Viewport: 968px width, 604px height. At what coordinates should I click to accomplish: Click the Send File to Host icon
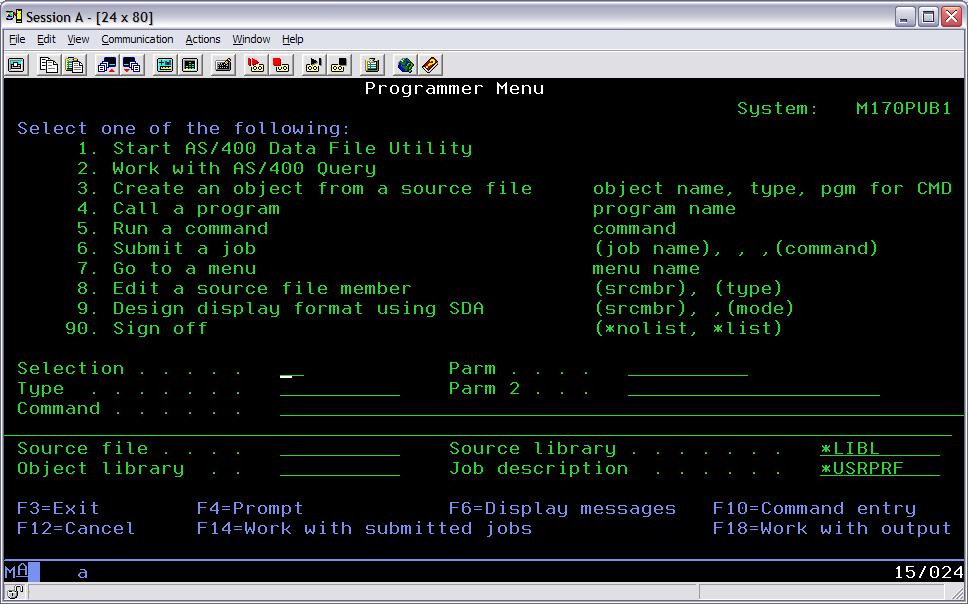pos(107,64)
